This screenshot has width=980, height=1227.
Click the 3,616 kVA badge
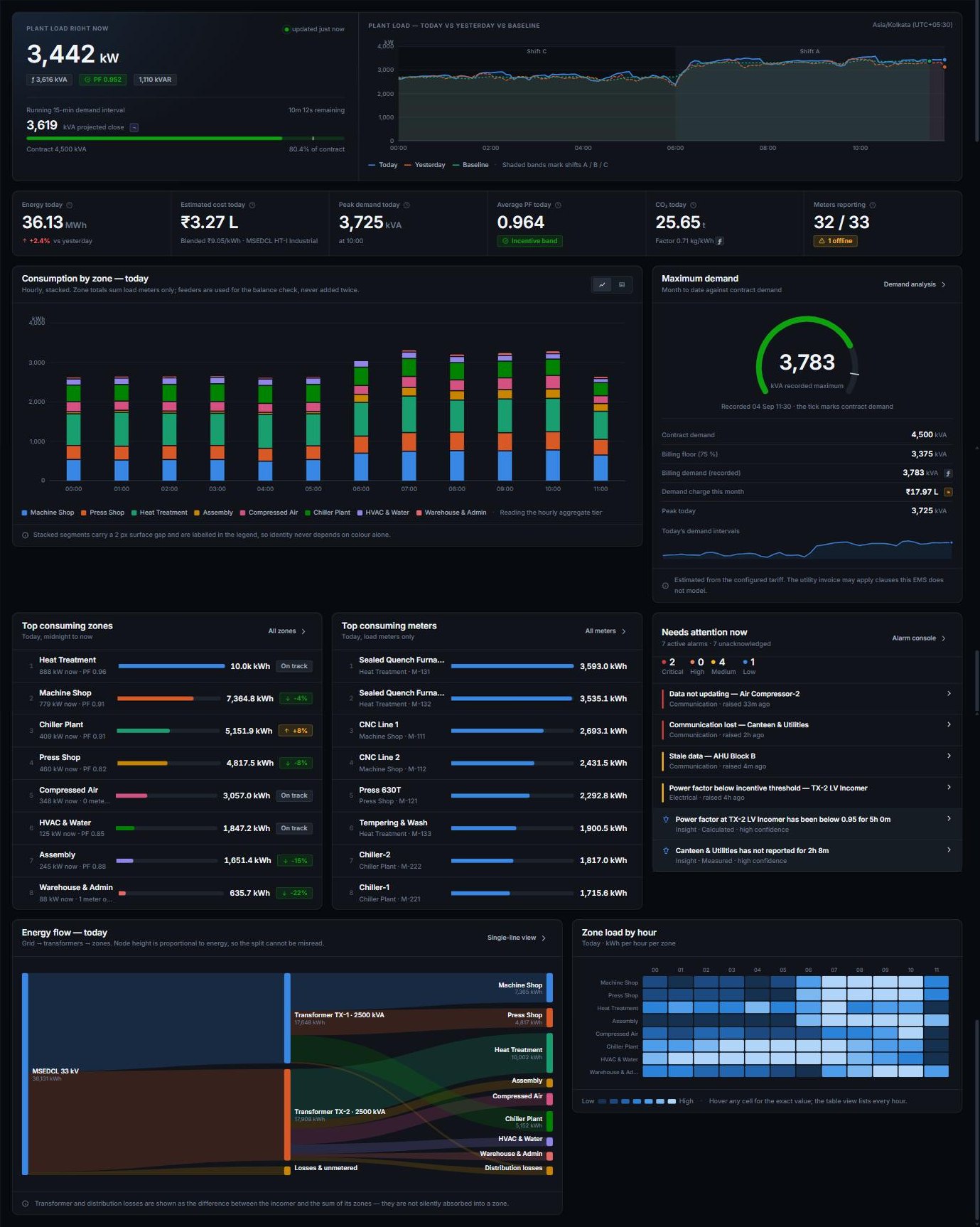point(50,80)
